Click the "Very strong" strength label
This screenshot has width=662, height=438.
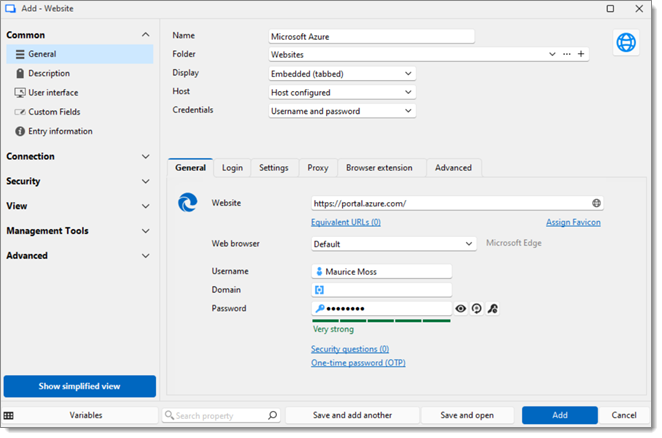pyautogui.click(x=333, y=329)
